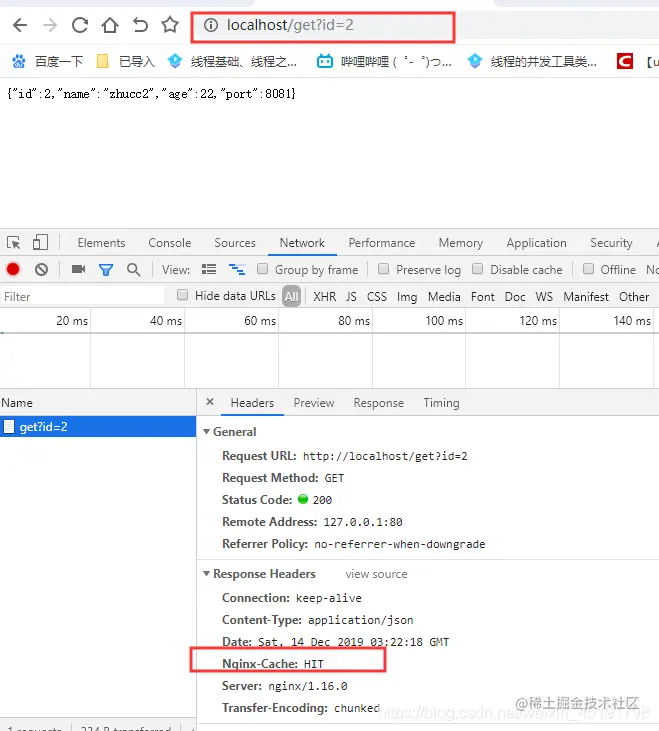
Task: Switch to the Response detail tab
Action: coord(378,403)
